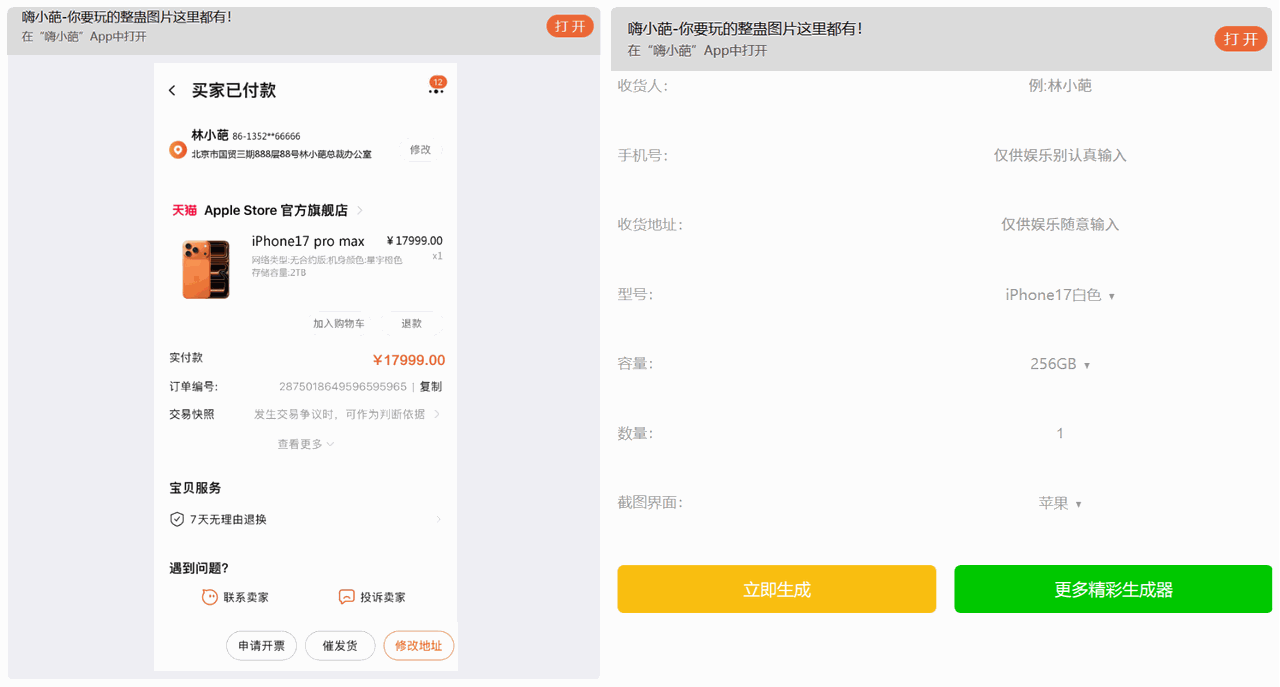Click 修改 button beside the address
1280x687 pixels.
click(x=421, y=149)
